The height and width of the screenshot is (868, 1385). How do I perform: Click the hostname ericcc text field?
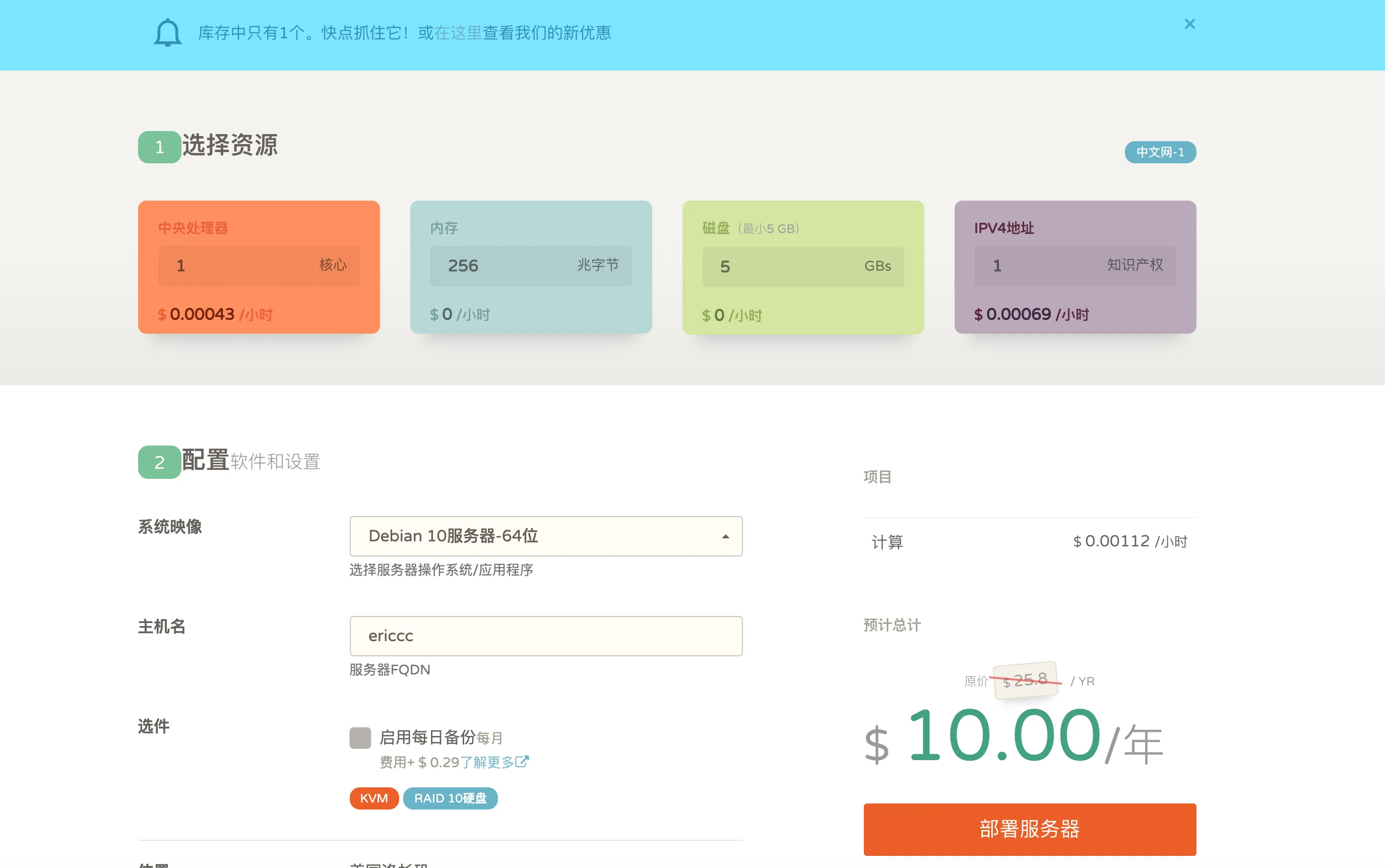[x=545, y=636]
